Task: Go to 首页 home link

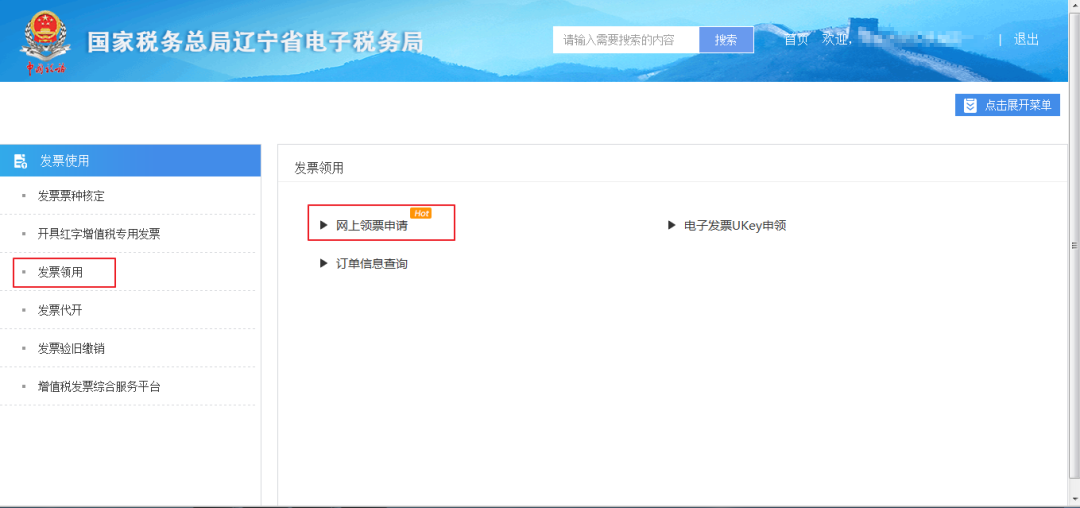Action: pyautogui.click(x=796, y=40)
